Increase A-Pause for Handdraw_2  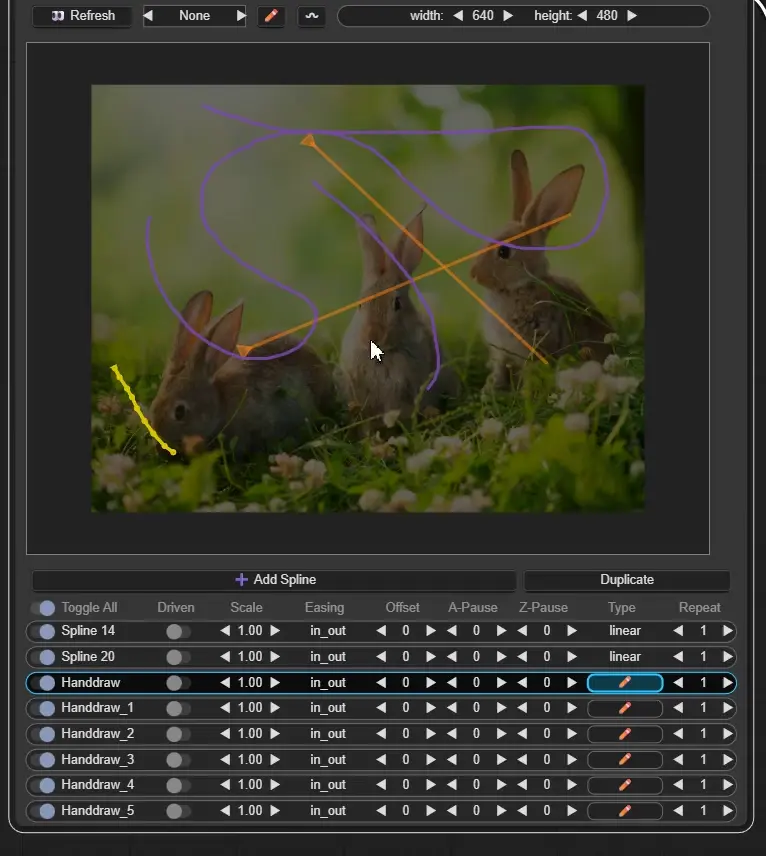tap(501, 734)
